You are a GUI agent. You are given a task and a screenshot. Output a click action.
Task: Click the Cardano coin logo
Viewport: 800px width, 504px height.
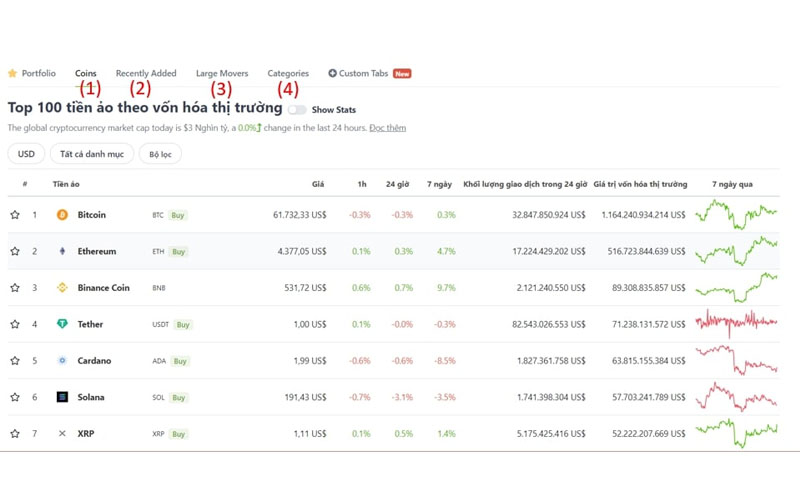[x=62, y=361]
